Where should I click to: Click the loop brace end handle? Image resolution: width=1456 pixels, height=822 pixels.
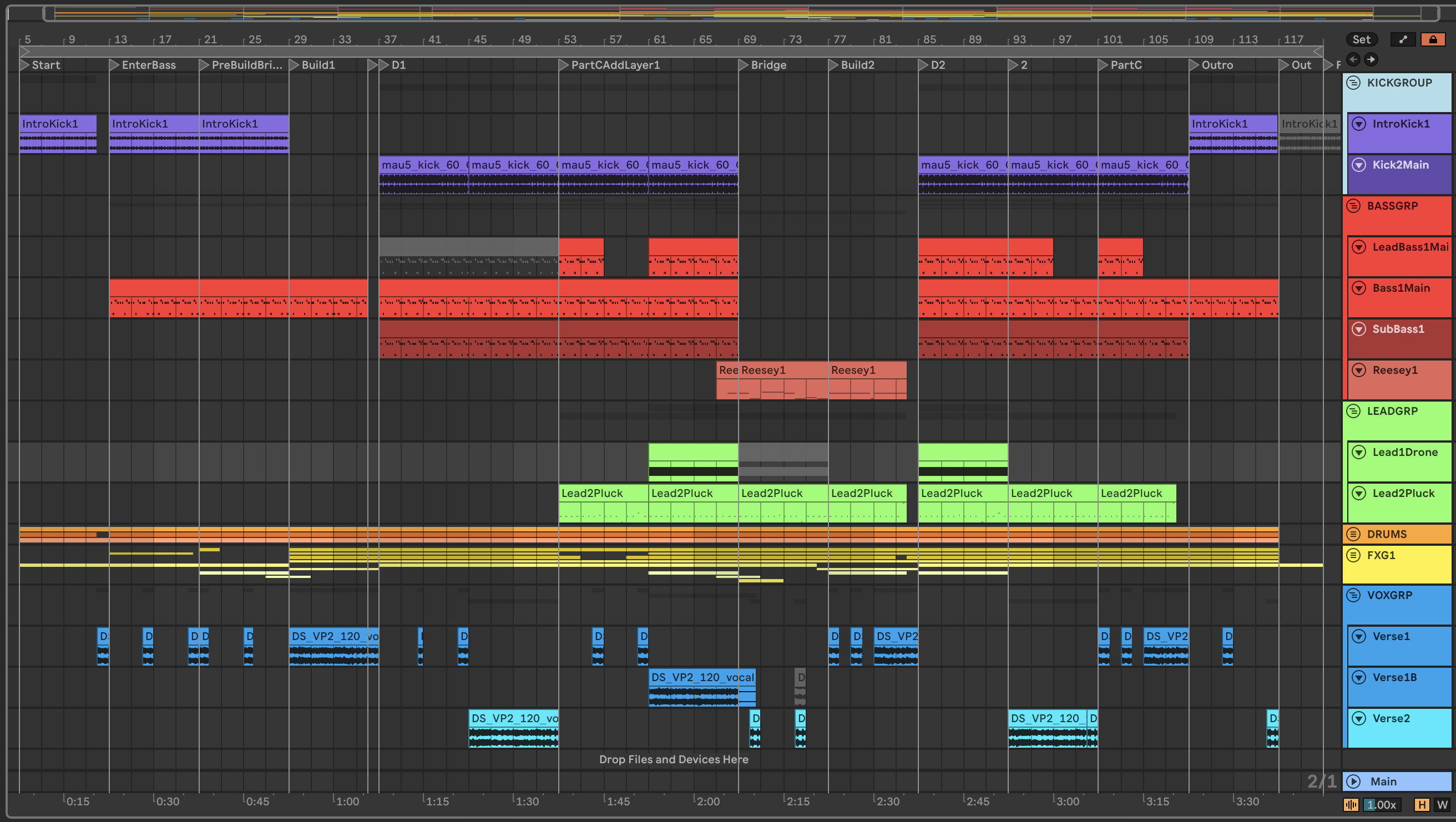click(x=1317, y=52)
